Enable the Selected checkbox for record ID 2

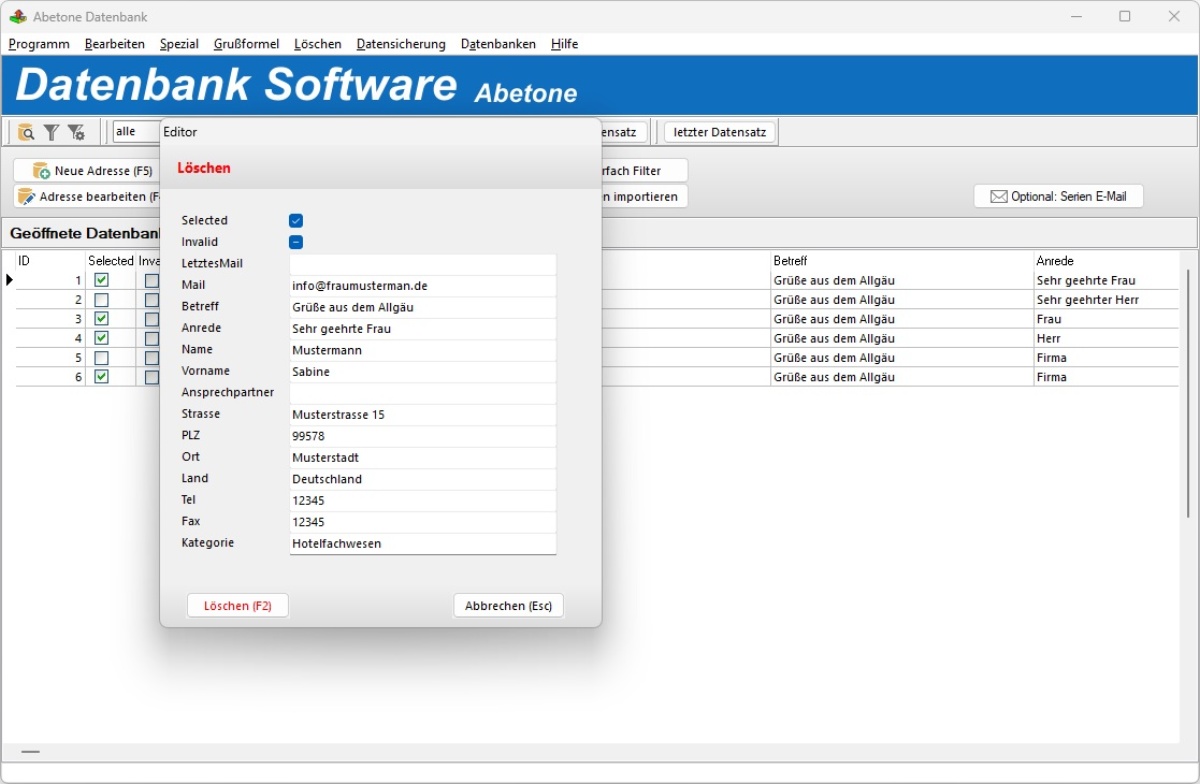(99, 299)
